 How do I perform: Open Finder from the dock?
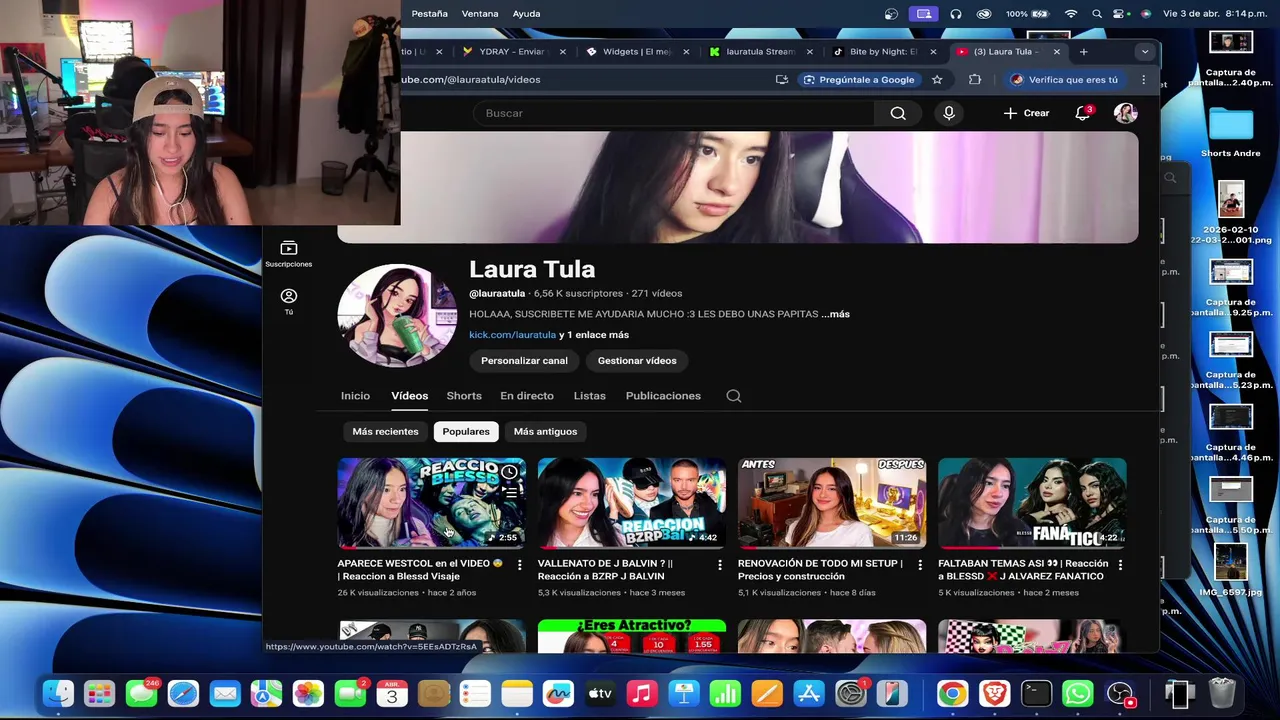pos(58,693)
